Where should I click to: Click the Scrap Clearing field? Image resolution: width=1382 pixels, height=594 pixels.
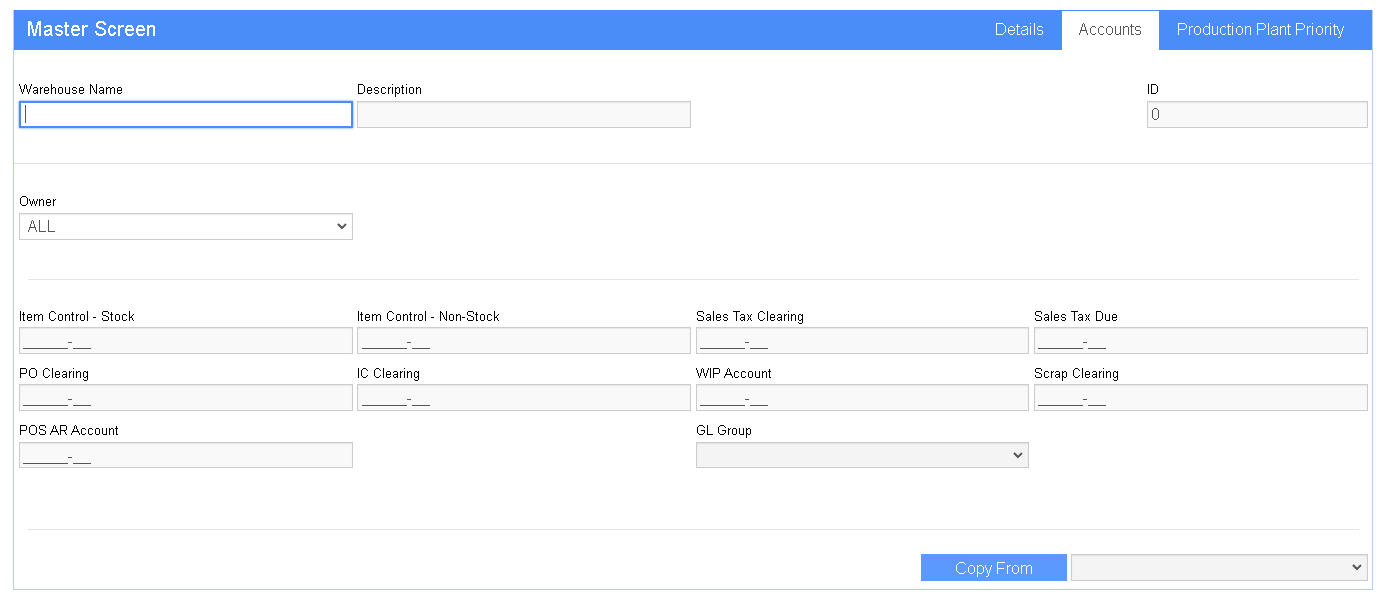pyautogui.click(x=1201, y=398)
